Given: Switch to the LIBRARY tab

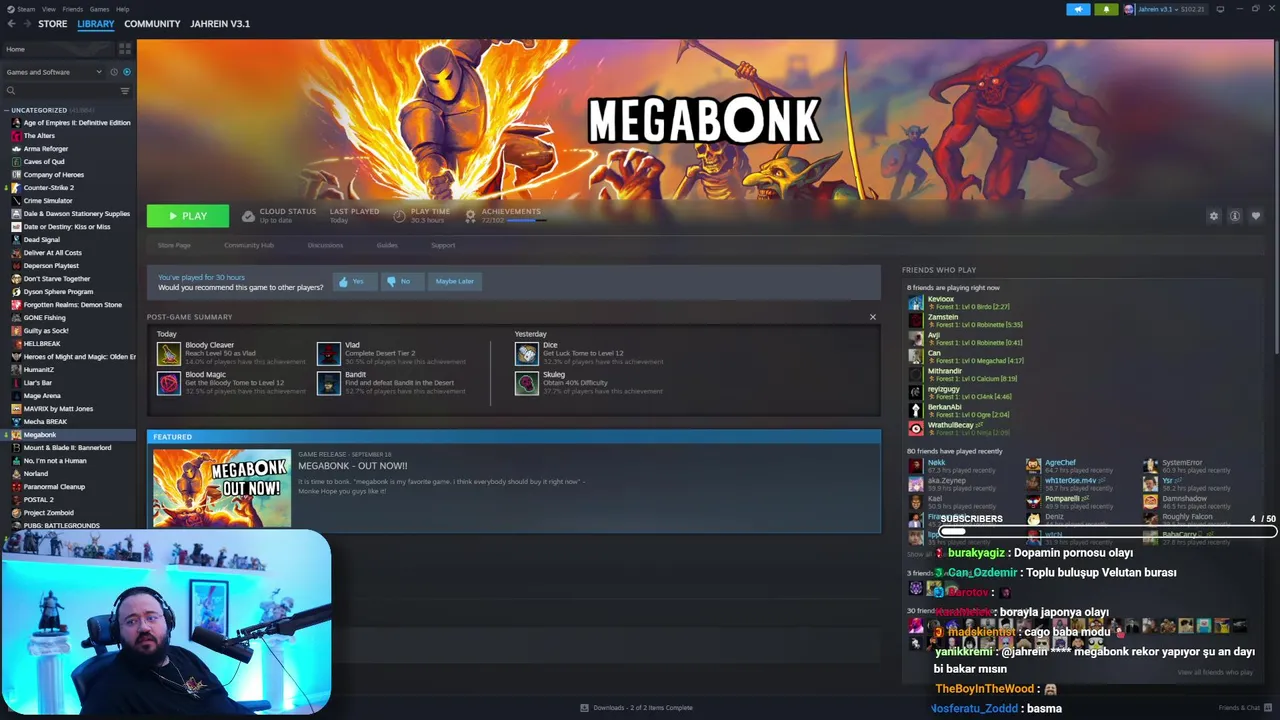Looking at the screenshot, I should click(96, 24).
